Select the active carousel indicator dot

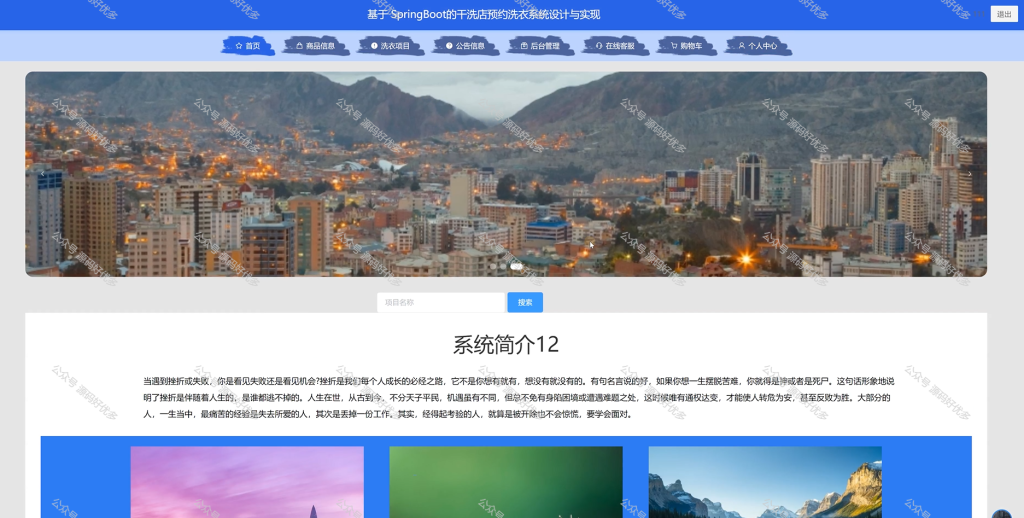[x=517, y=267]
